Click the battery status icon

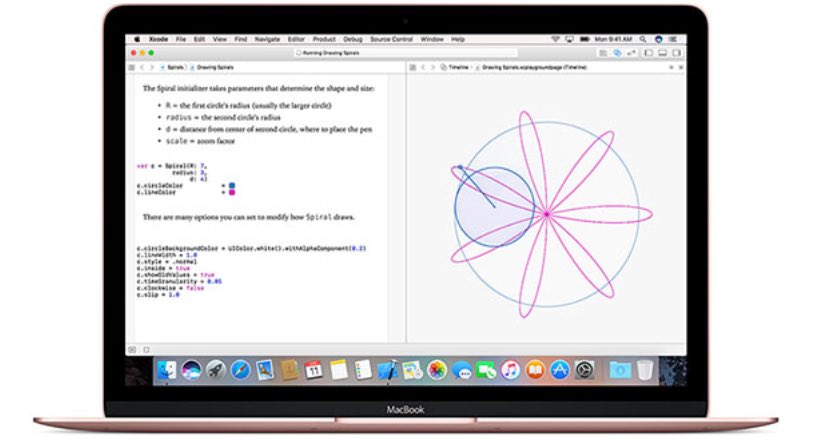pyautogui.click(x=585, y=39)
